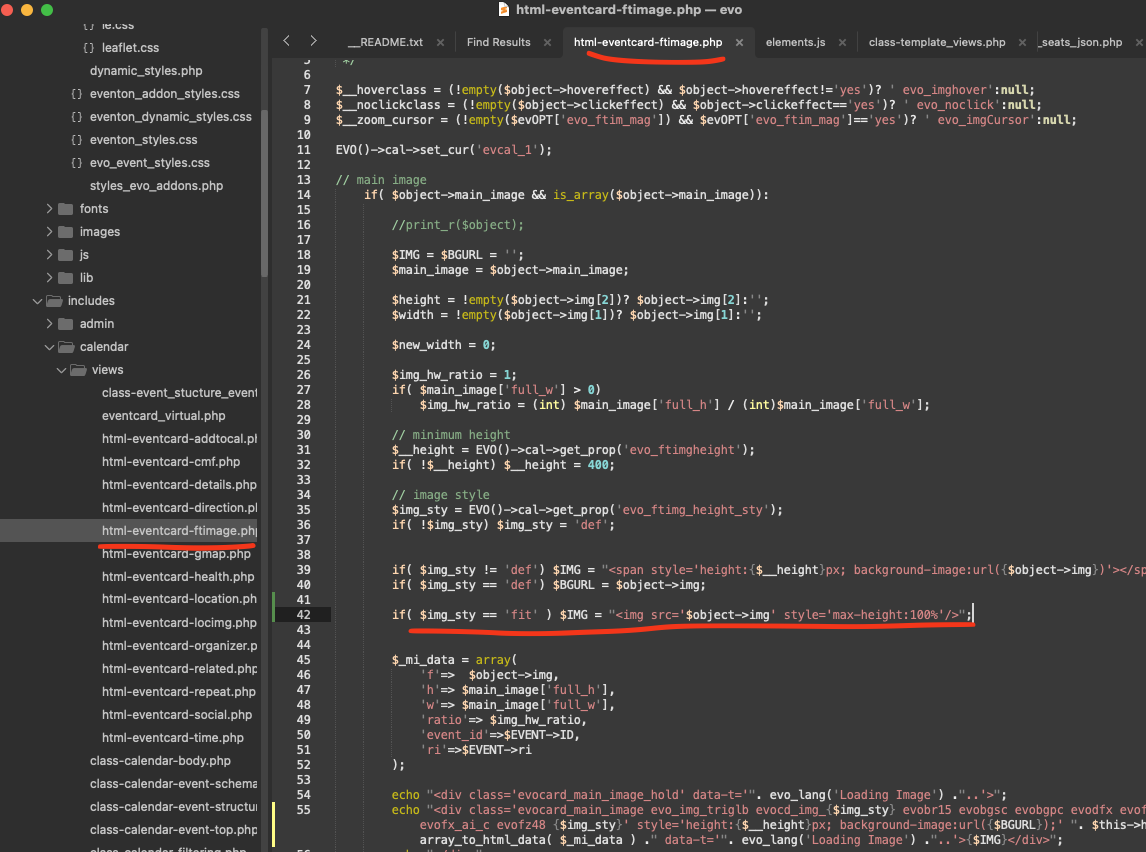The height and width of the screenshot is (852, 1146).
Task: Click the back navigation arrow in tab bar
Action: (287, 41)
